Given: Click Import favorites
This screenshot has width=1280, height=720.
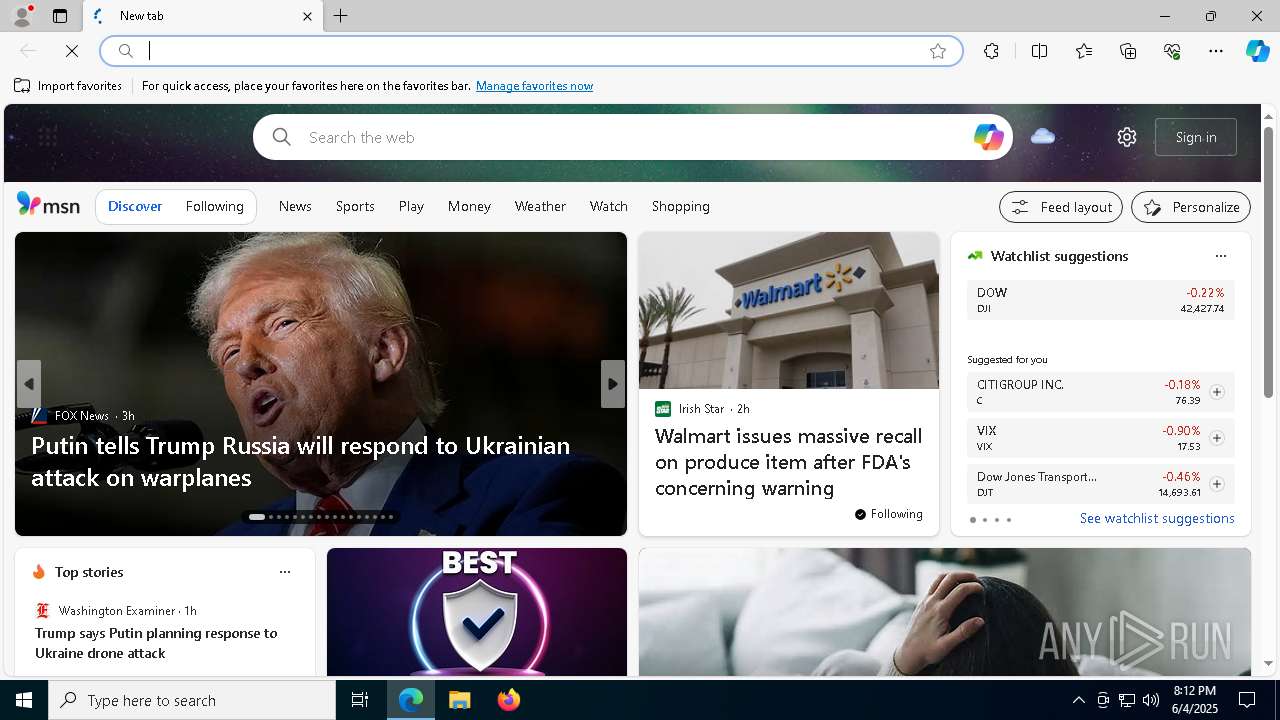Looking at the screenshot, I should [x=68, y=86].
